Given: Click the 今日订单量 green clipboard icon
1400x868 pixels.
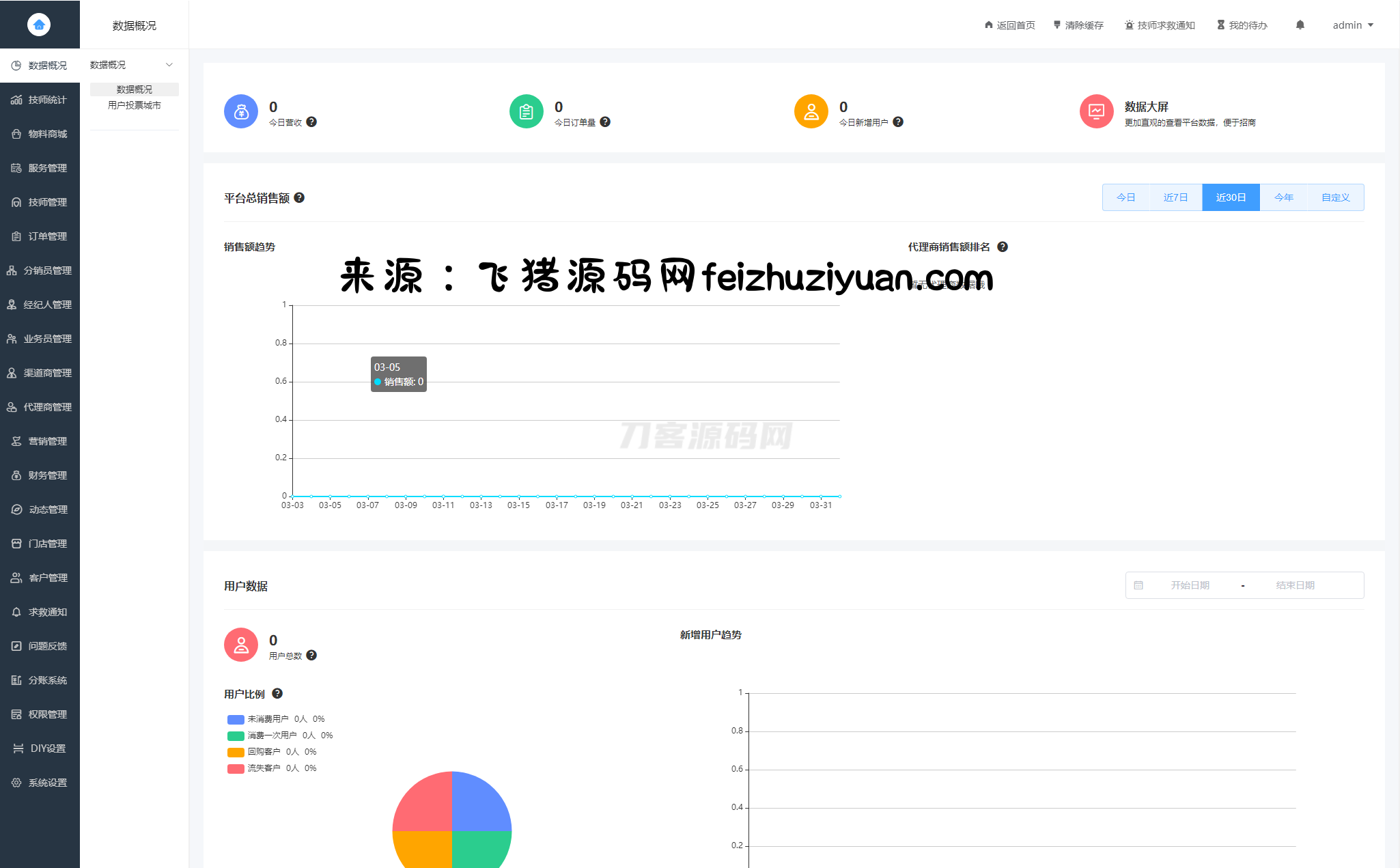Looking at the screenshot, I should [x=526, y=111].
